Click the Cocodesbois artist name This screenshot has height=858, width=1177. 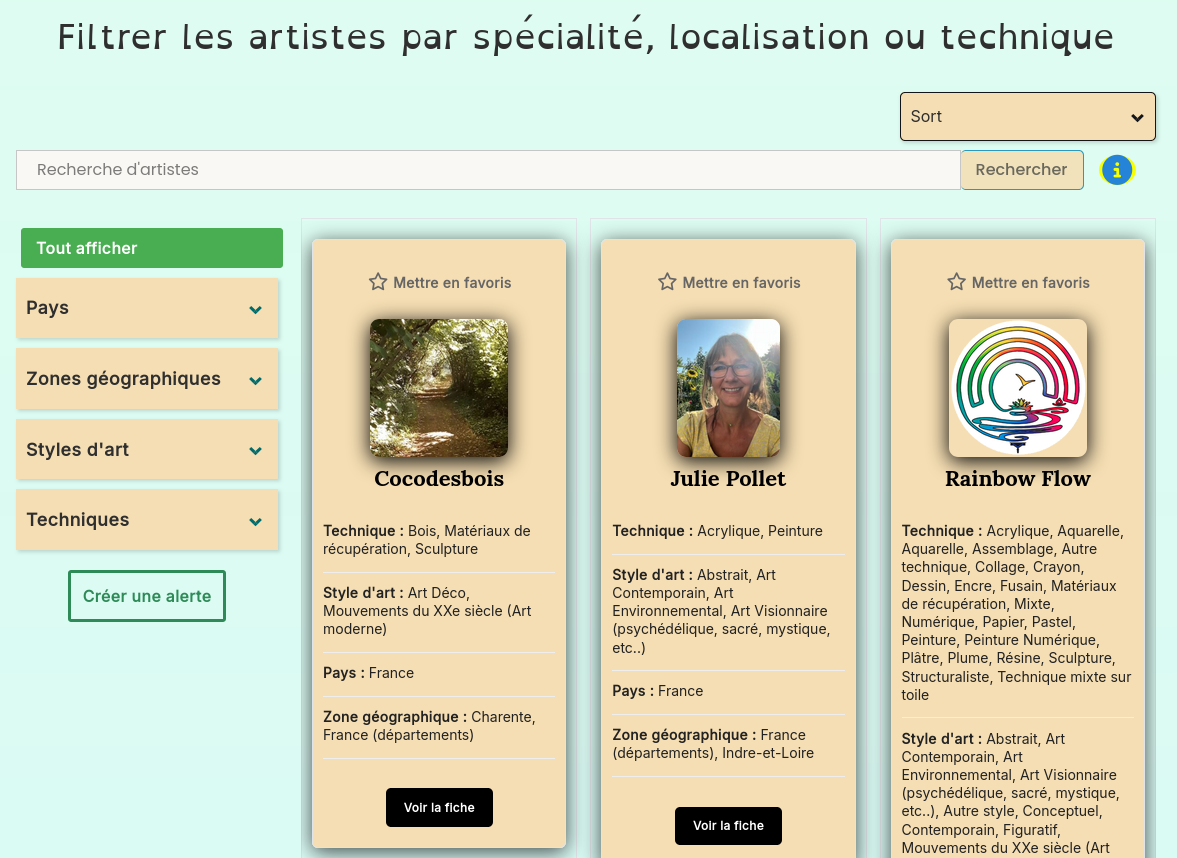pos(439,479)
